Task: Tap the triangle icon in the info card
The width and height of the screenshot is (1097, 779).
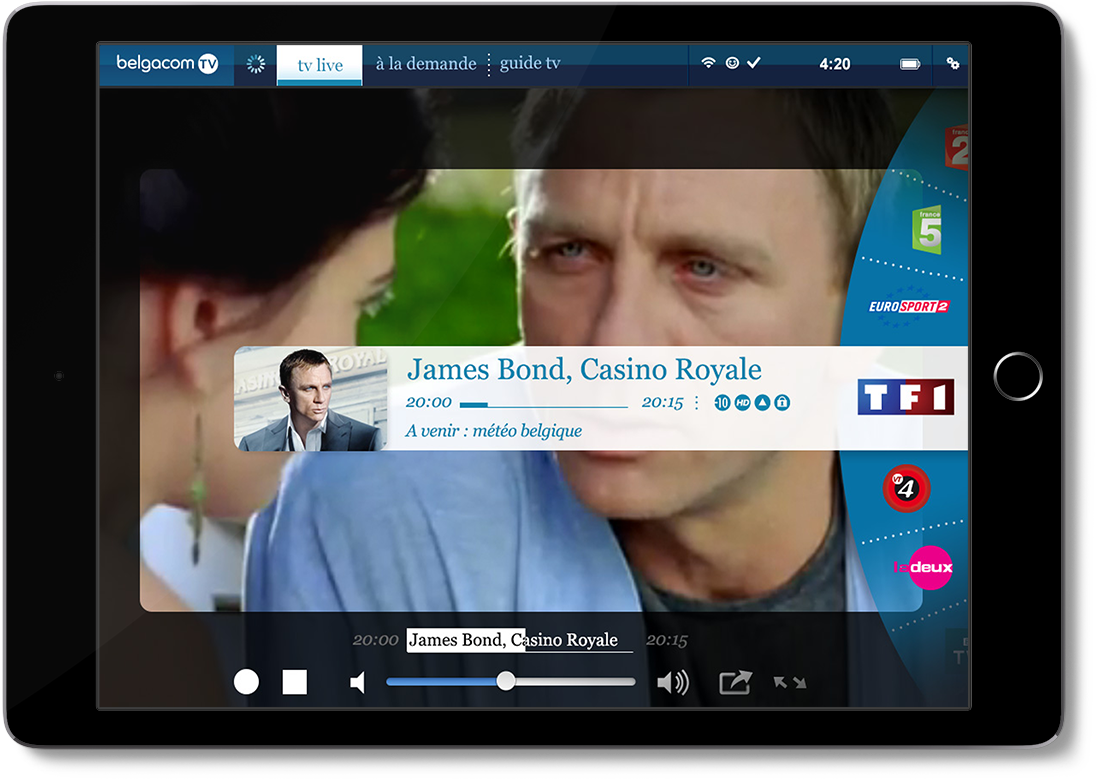Action: (763, 402)
